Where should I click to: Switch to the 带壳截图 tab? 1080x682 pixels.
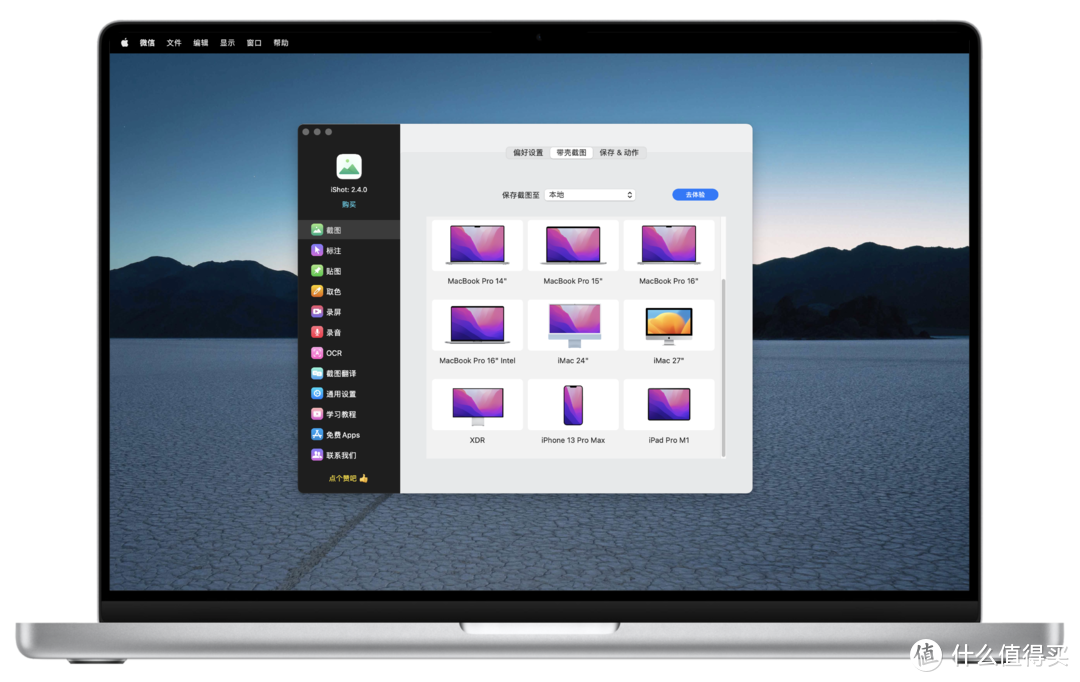(571, 152)
